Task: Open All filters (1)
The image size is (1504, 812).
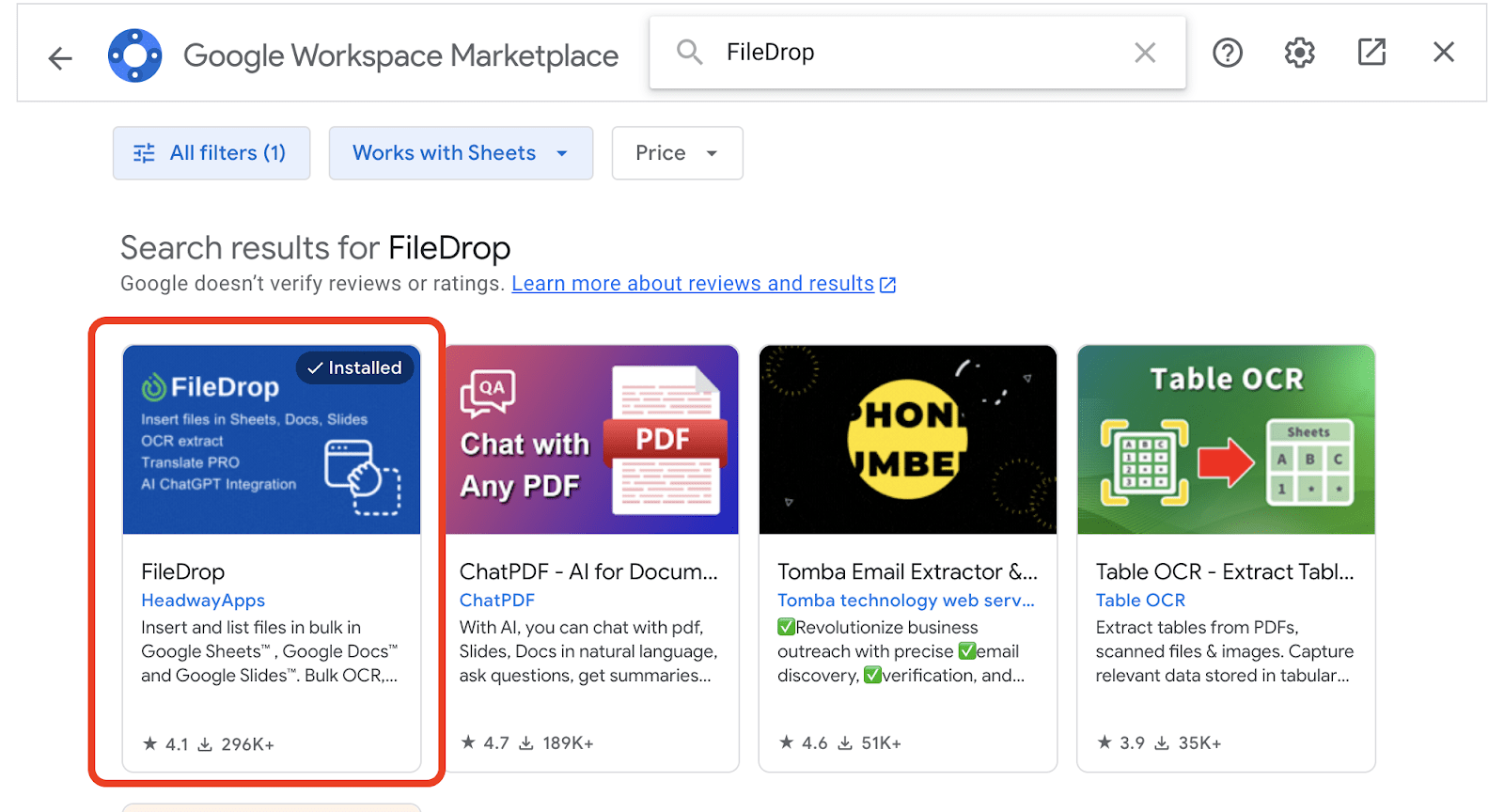Action: click(x=211, y=153)
